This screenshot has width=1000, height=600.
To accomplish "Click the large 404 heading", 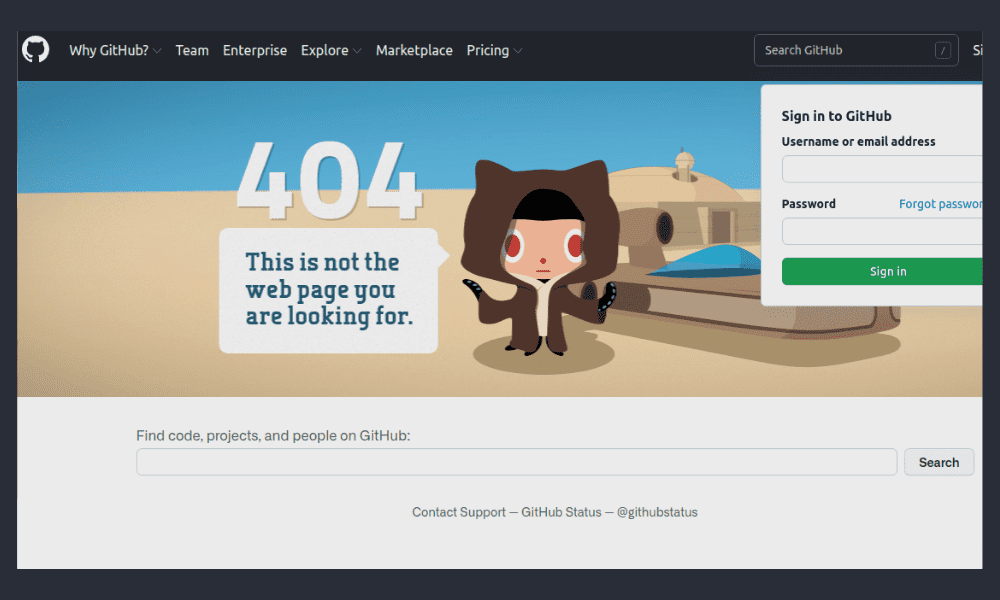I will pyautogui.click(x=330, y=180).
